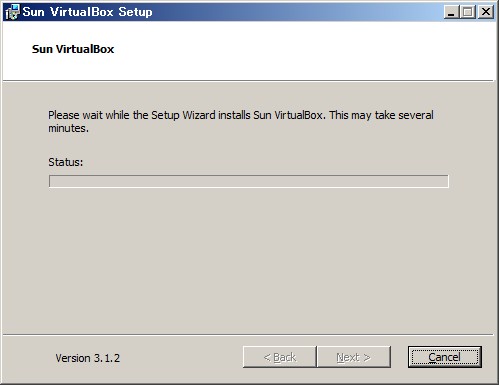Click the empty gray panel below progress bar
This screenshot has height=385, width=499.
click(x=248, y=260)
